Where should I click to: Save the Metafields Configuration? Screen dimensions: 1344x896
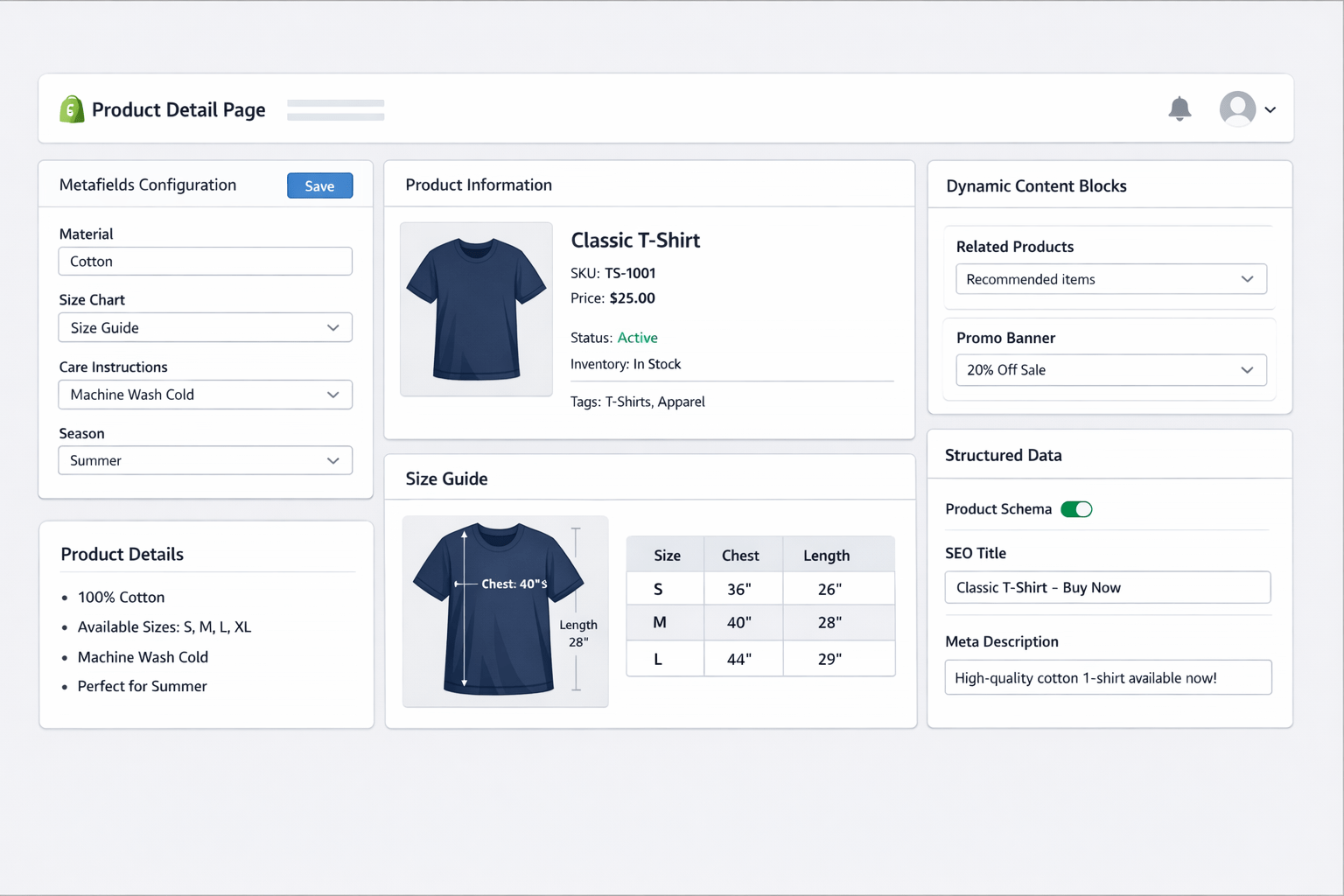(319, 185)
